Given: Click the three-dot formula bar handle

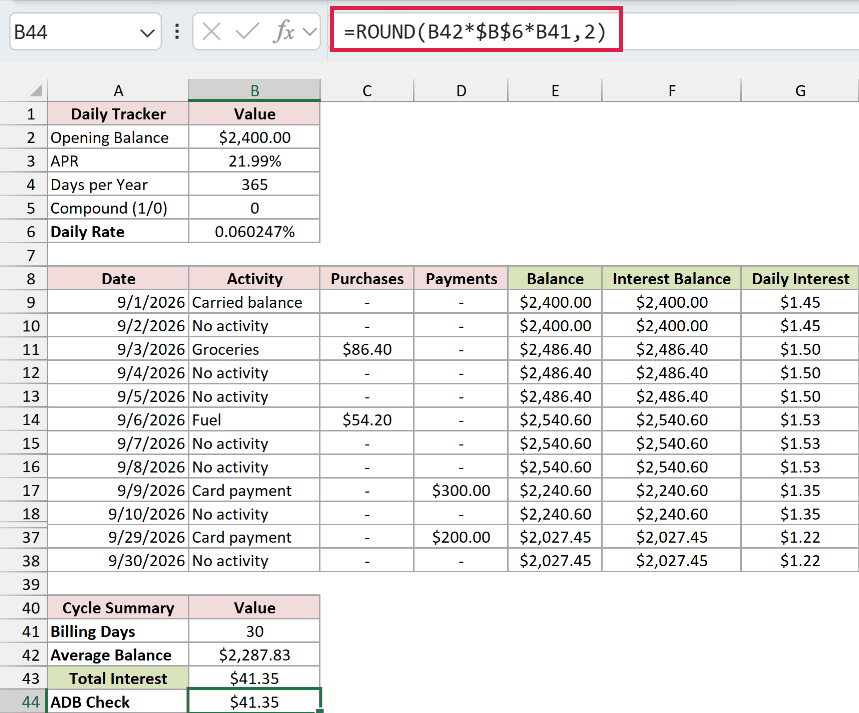Looking at the screenshot, I should click(x=176, y=32).
